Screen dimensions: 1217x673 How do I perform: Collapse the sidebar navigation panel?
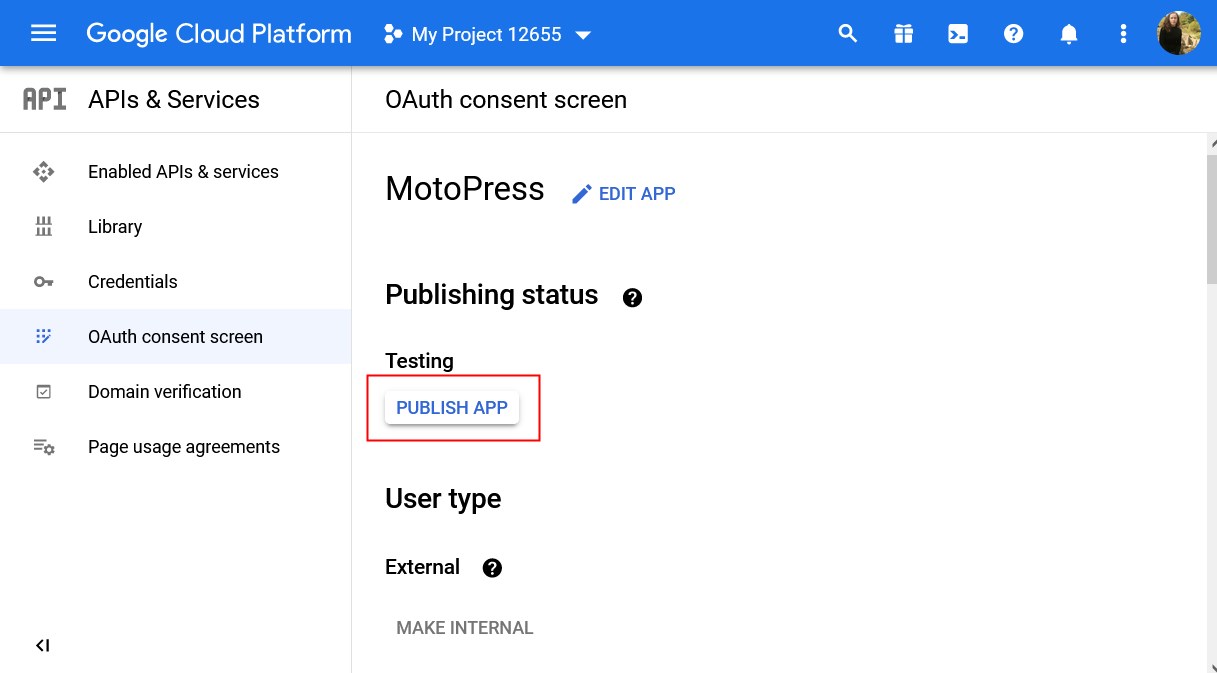pos(43,646)
